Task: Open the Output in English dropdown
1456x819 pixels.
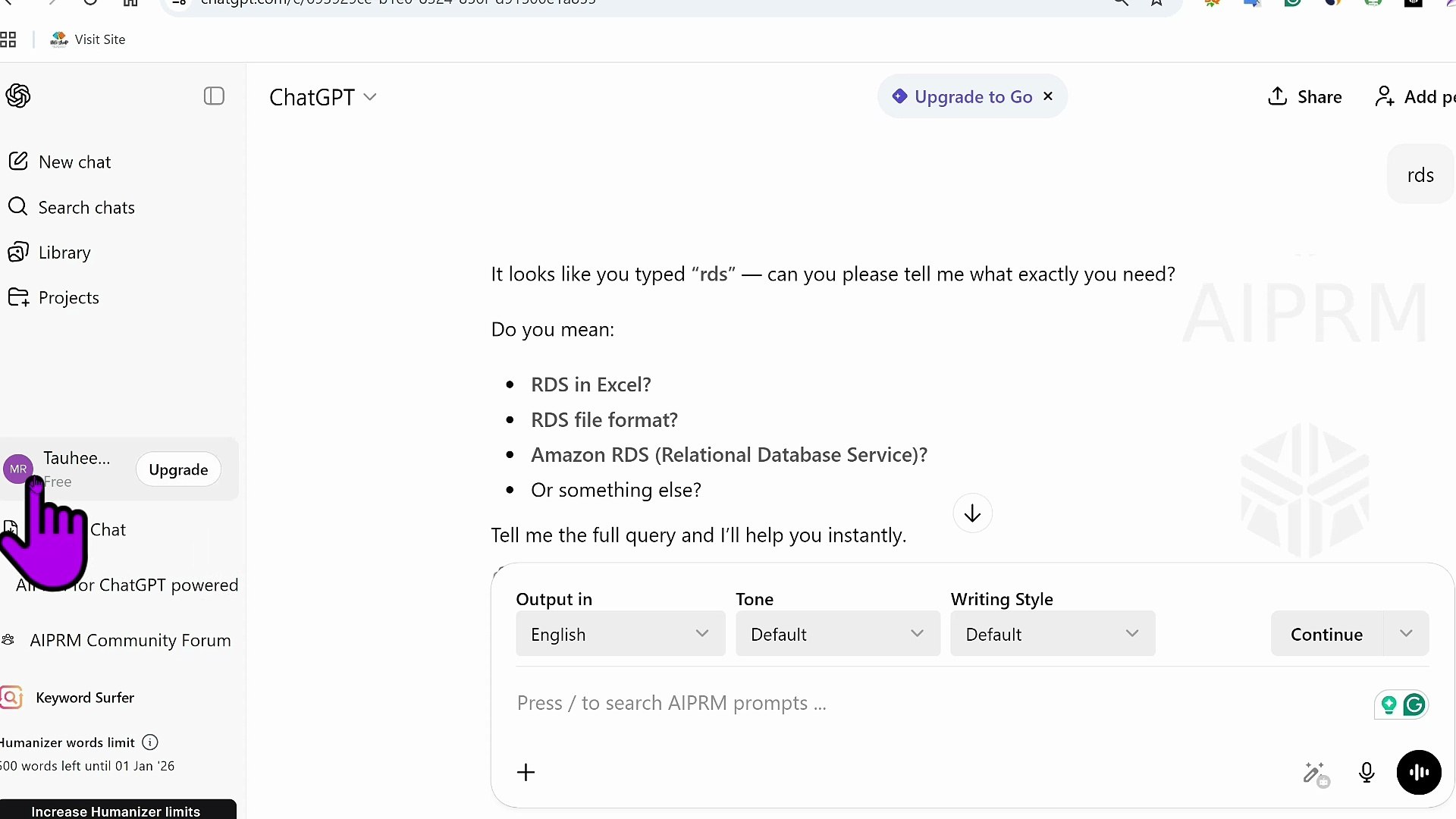Action: [x=620, y=634]
